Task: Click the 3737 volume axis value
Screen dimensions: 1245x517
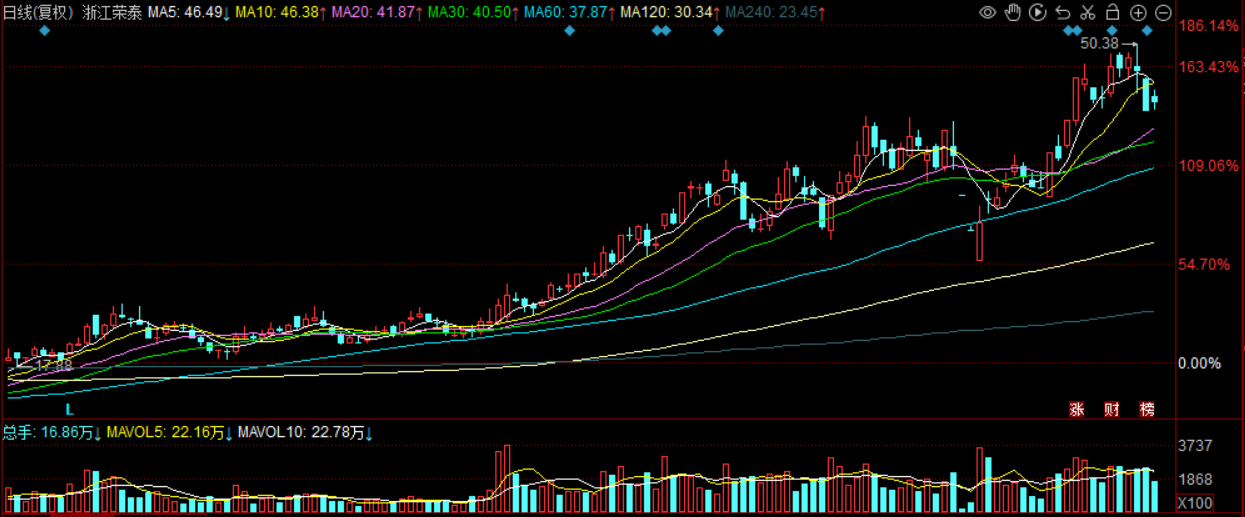Action: pyautogui.click(x=1196, y=446)
